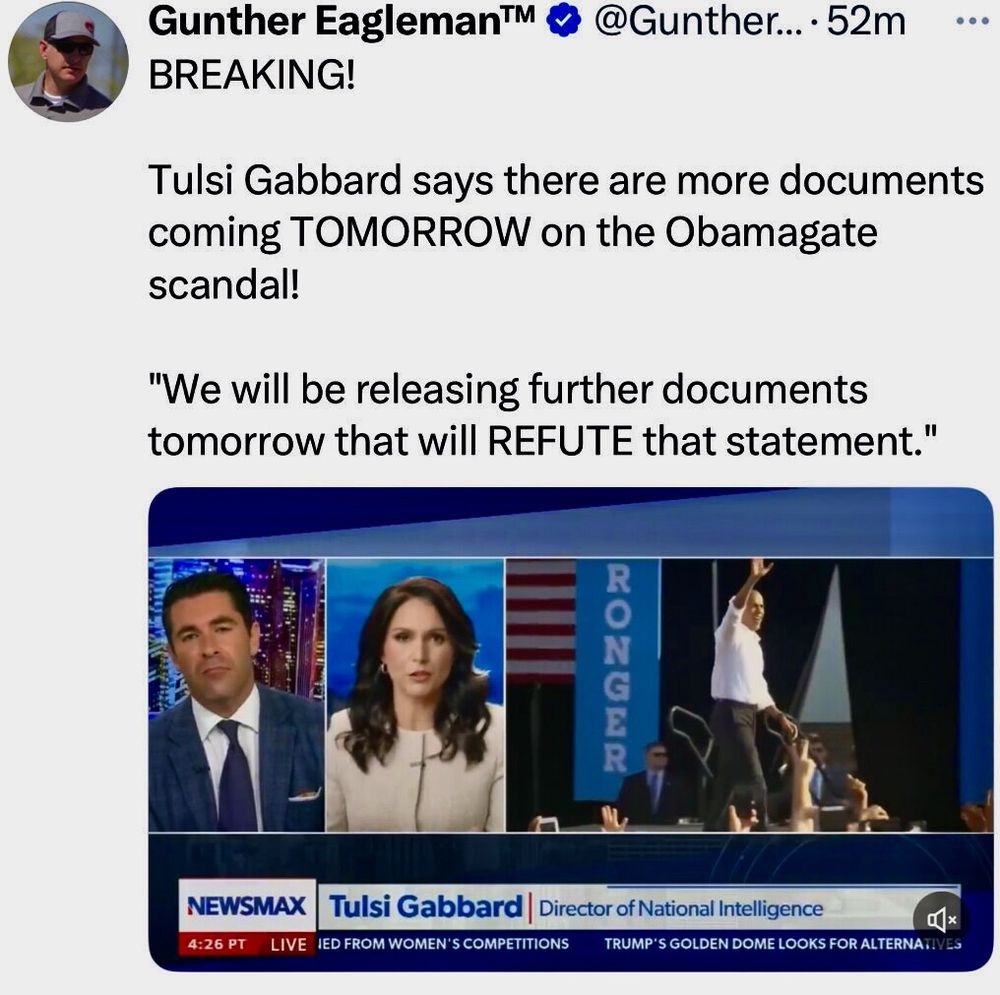Click the host panel in the video
The width and height of the screenshot is (1000, 995).
(237, 695)
